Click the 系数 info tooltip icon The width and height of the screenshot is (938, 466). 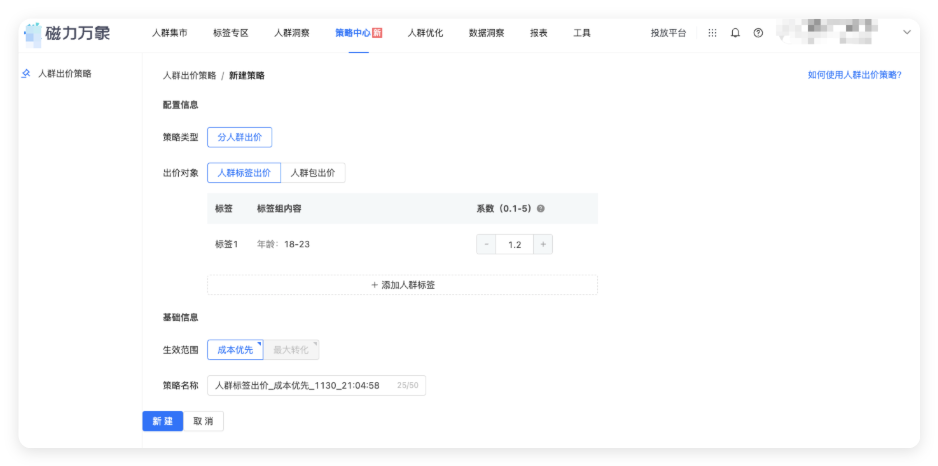(x=541, y=209)
